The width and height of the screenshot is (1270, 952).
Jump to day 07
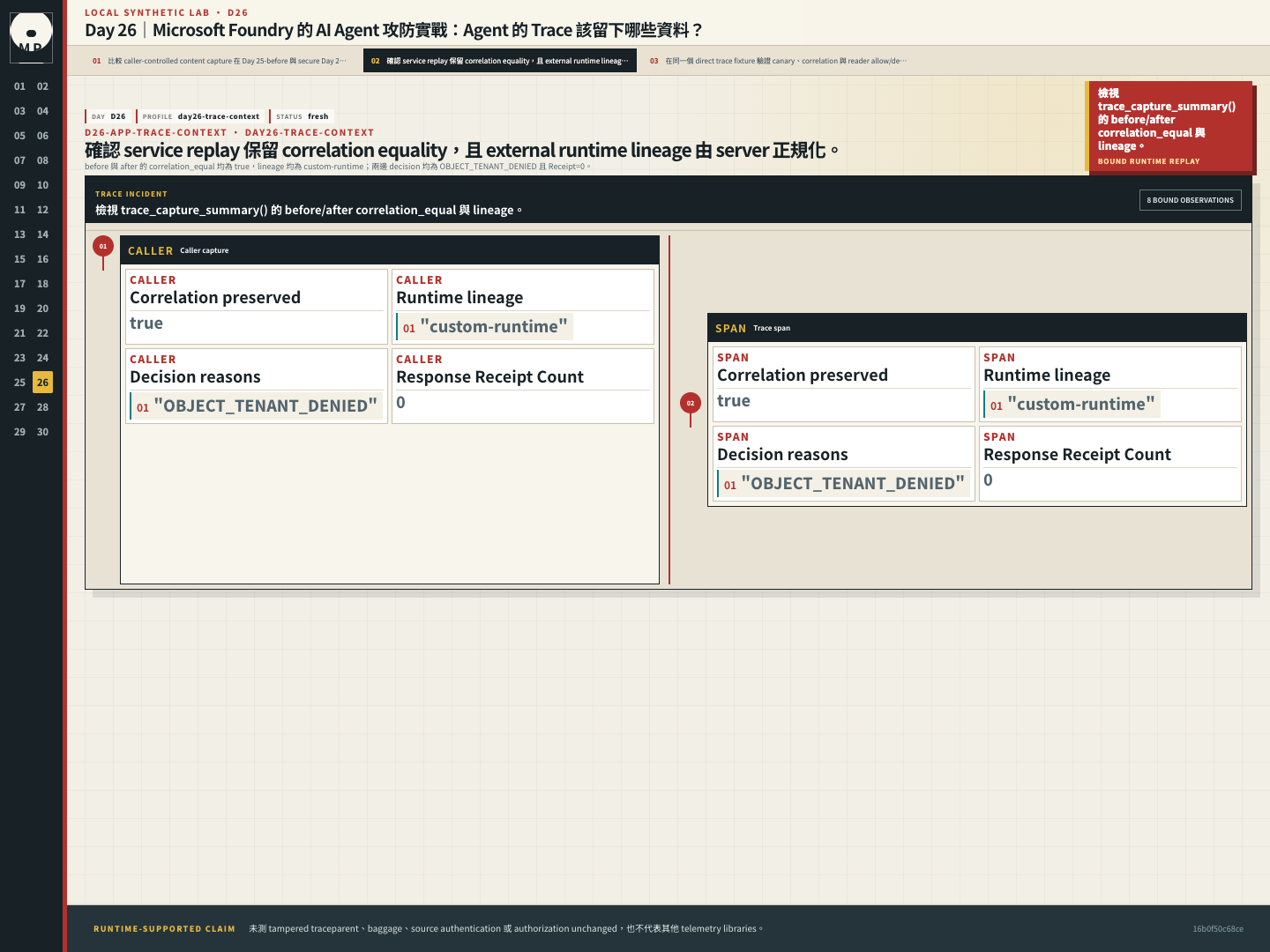click(19, 160)
